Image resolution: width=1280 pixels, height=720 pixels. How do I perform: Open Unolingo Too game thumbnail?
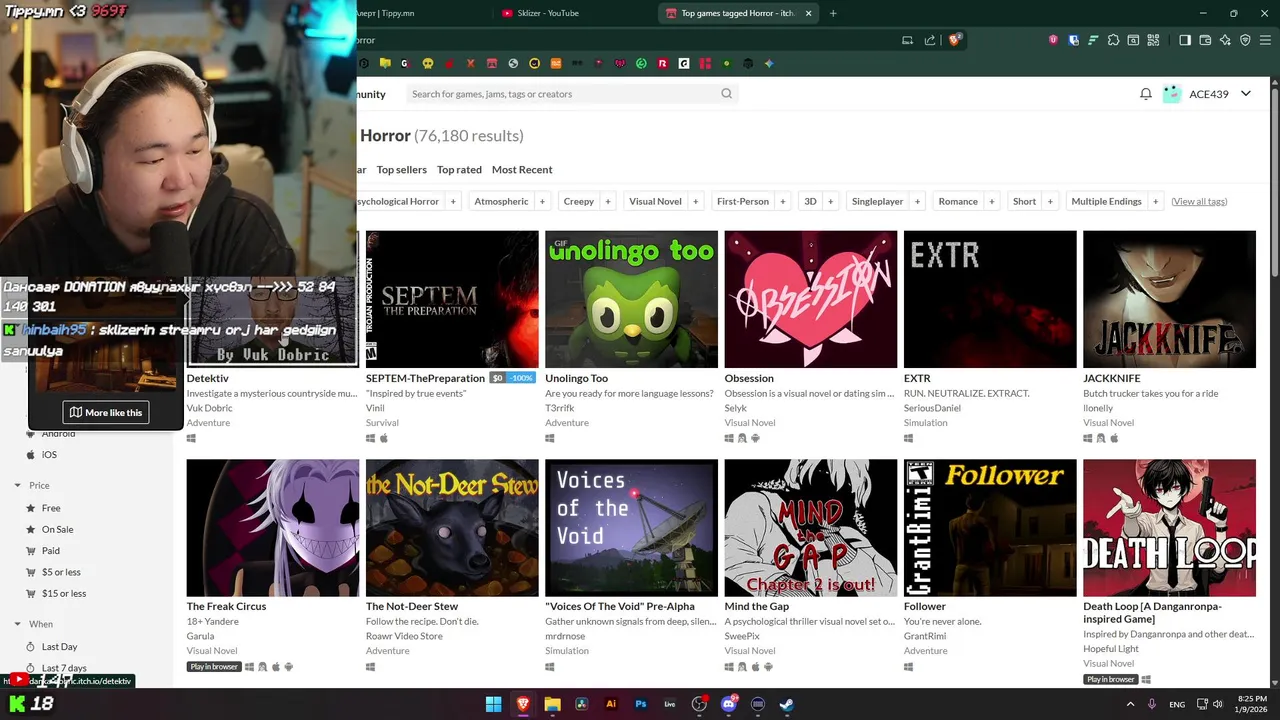(631, 299)
